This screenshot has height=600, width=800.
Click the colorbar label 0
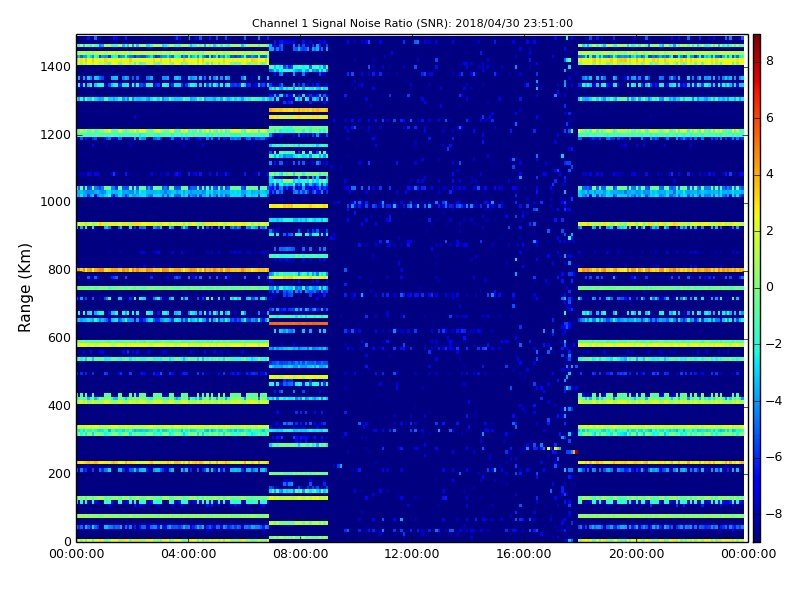(770, 287)
